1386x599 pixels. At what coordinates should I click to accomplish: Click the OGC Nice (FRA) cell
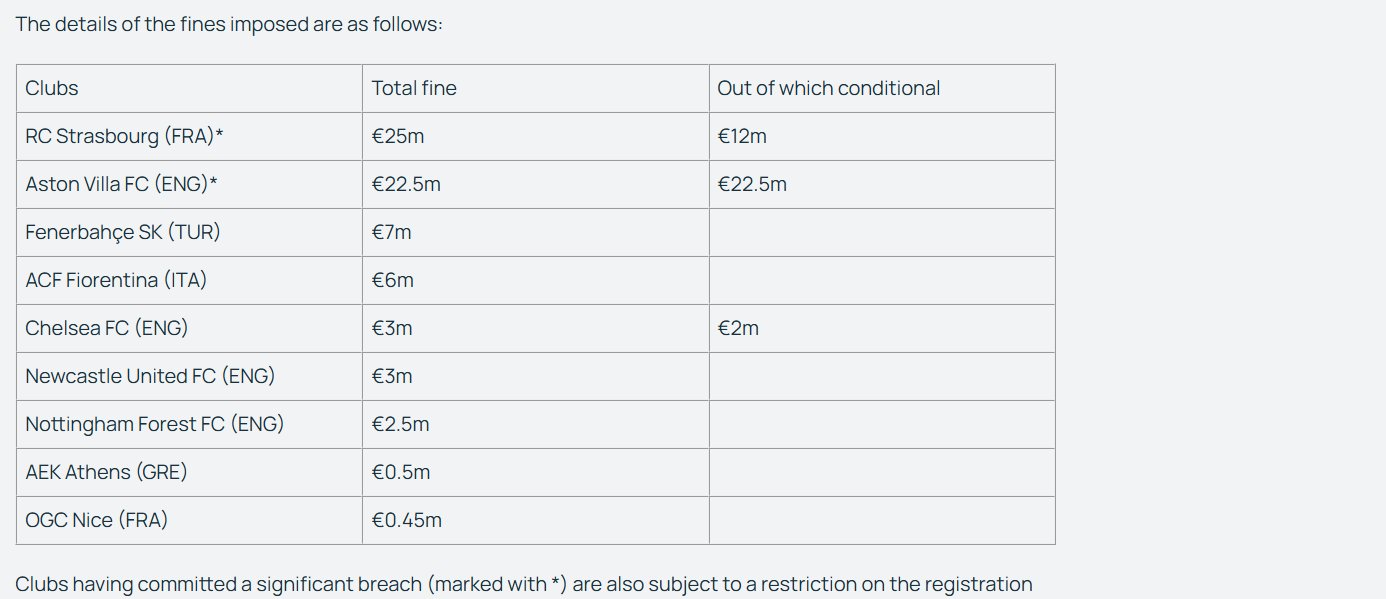[189, 520]
